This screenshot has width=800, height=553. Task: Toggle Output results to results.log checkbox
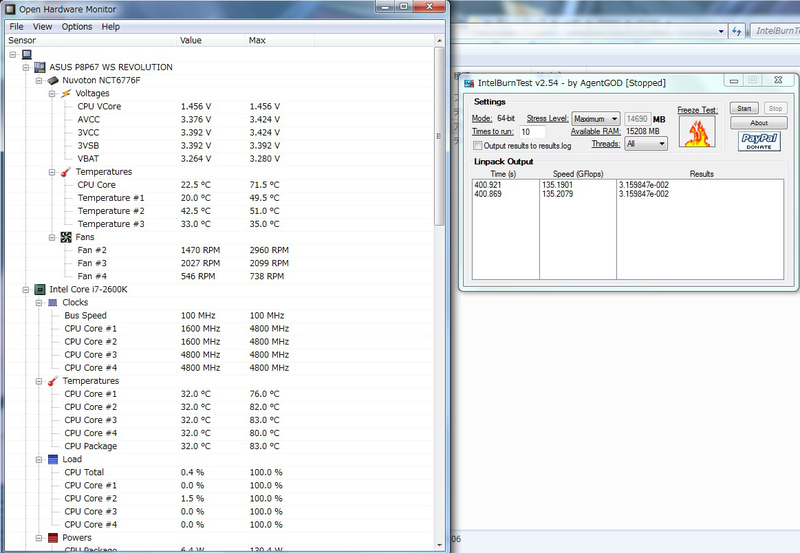478,145
